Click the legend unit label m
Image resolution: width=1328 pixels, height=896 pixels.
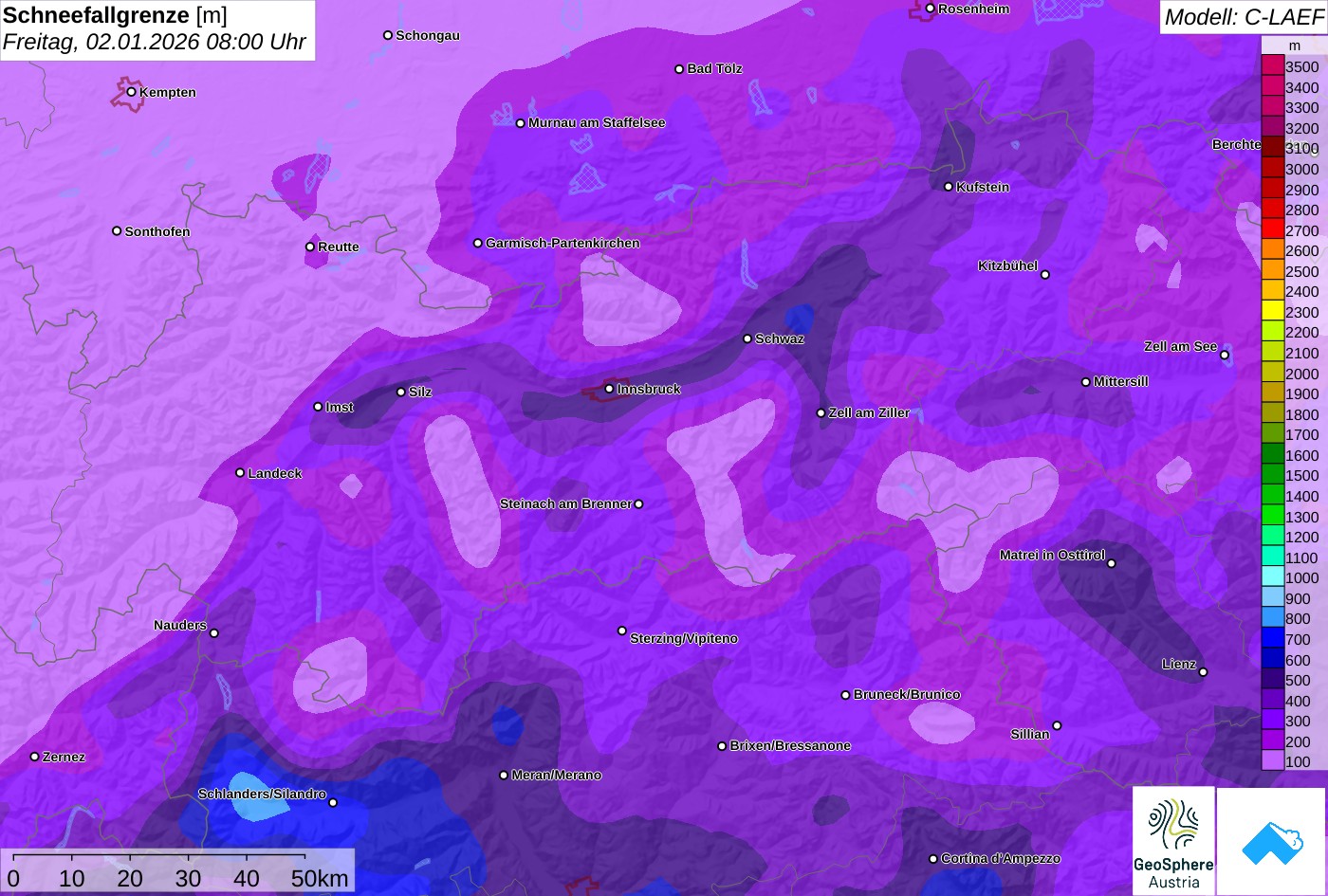click(x=1294, y=46)
